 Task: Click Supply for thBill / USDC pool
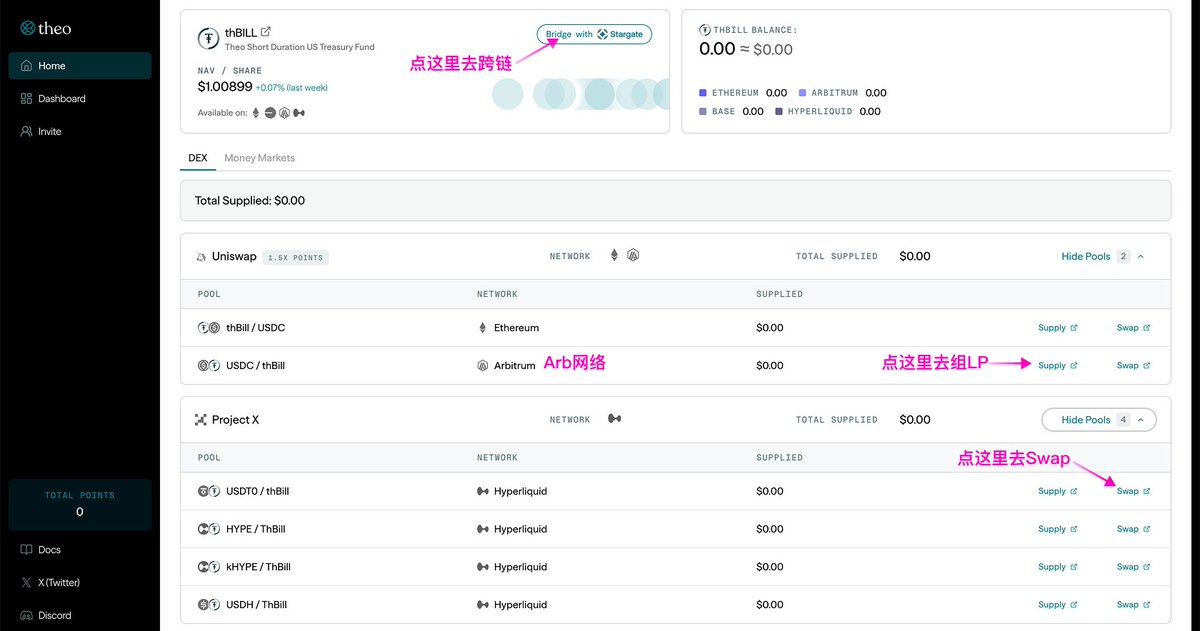pos(1057,328)
